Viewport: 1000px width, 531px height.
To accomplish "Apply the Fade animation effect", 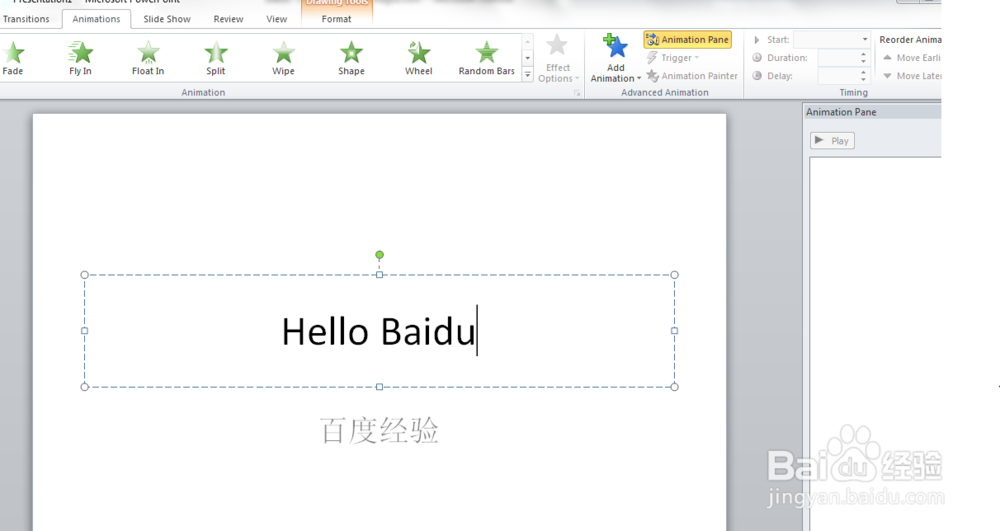I will (13, 58).
